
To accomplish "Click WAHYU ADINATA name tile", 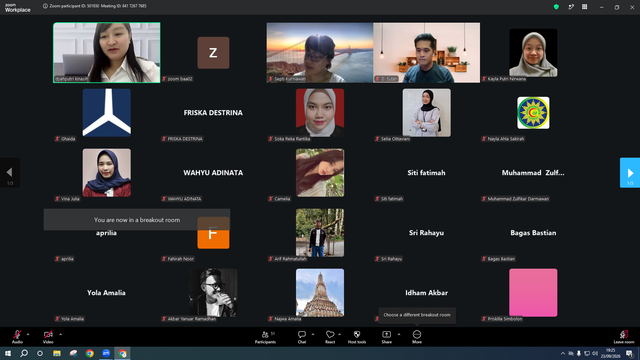I will [213, 173].
